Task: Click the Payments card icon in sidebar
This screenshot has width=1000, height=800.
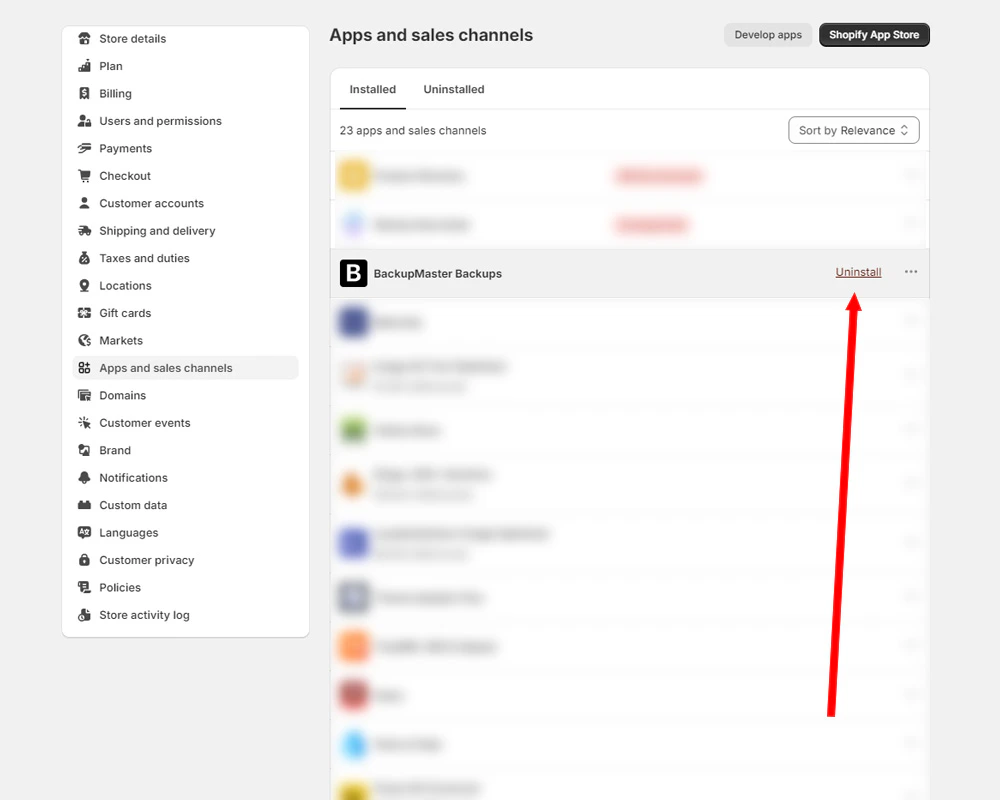Action: coord(84,148)
